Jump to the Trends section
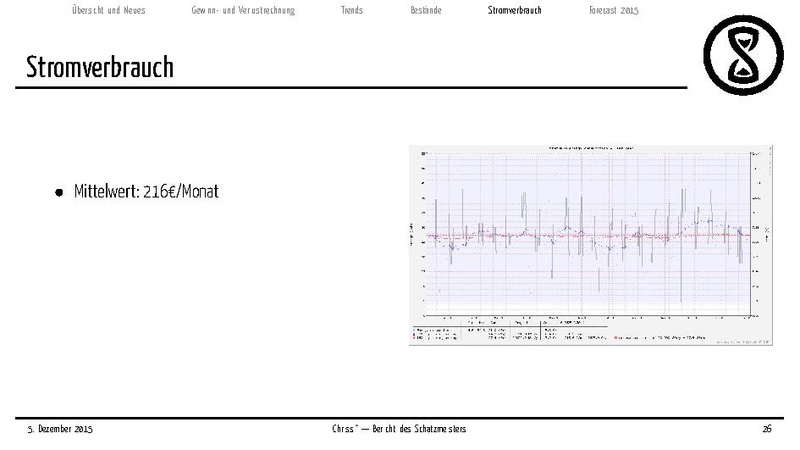Viewport: 800px width, 450px height. point(351,11)
